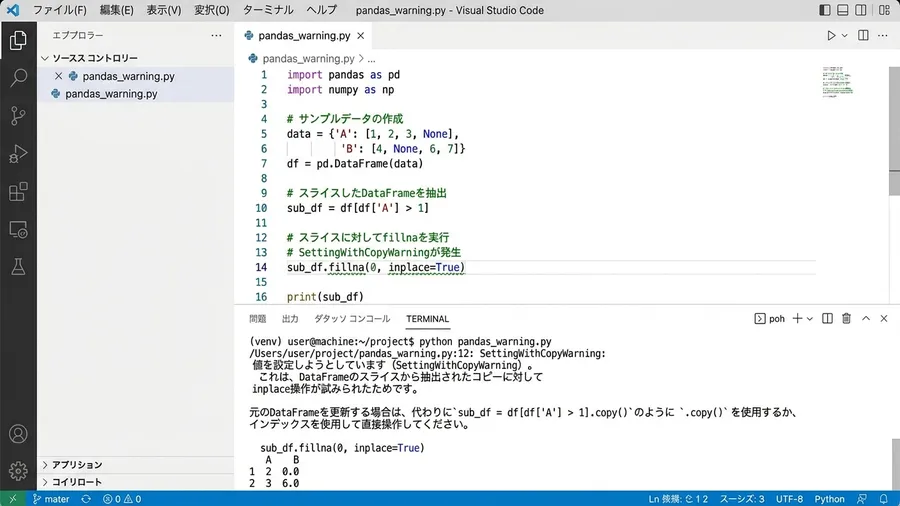Click the editor minimap preview

pos(837,81)
